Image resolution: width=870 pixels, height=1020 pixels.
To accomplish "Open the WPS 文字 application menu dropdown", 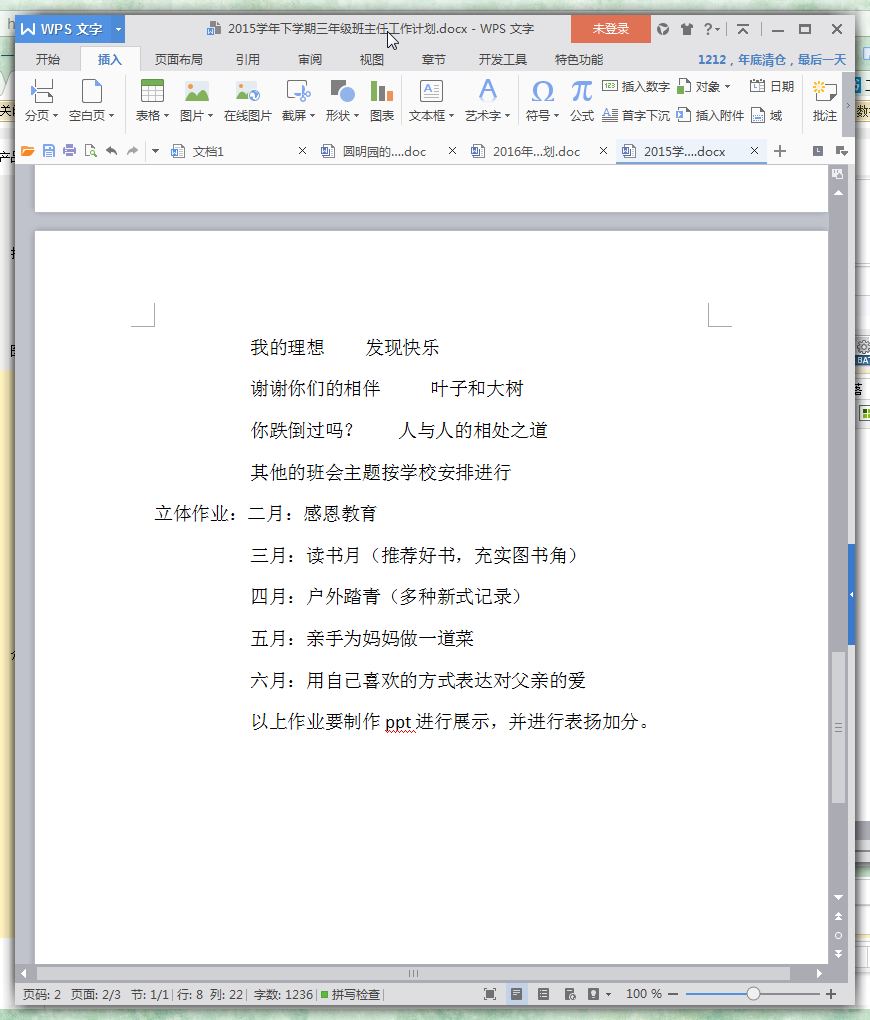I will (118, 29).
